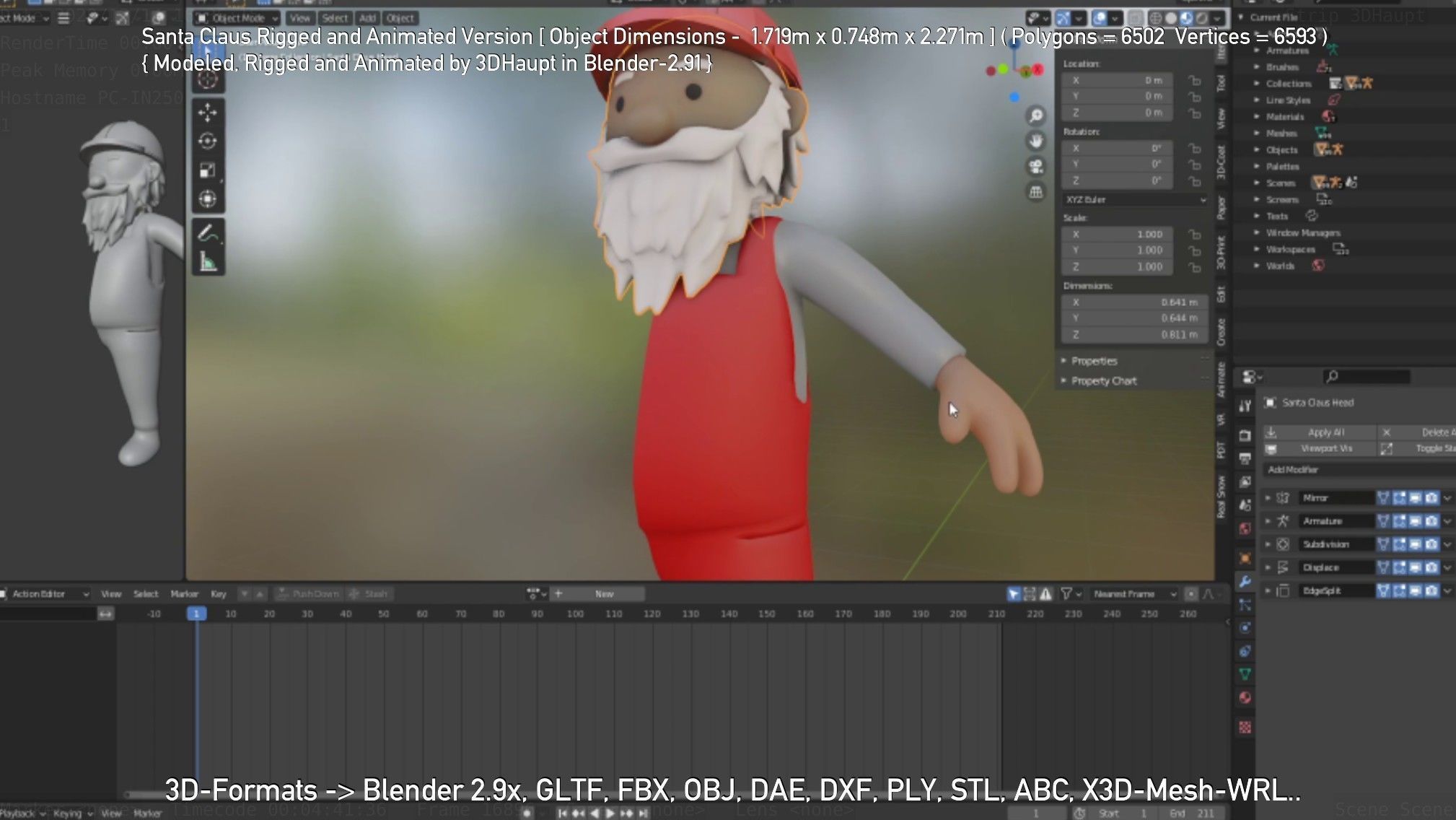This screenshot has height=820, width=1456.
Task: Open the World properties tab icon
Action: click(1245, 528)
